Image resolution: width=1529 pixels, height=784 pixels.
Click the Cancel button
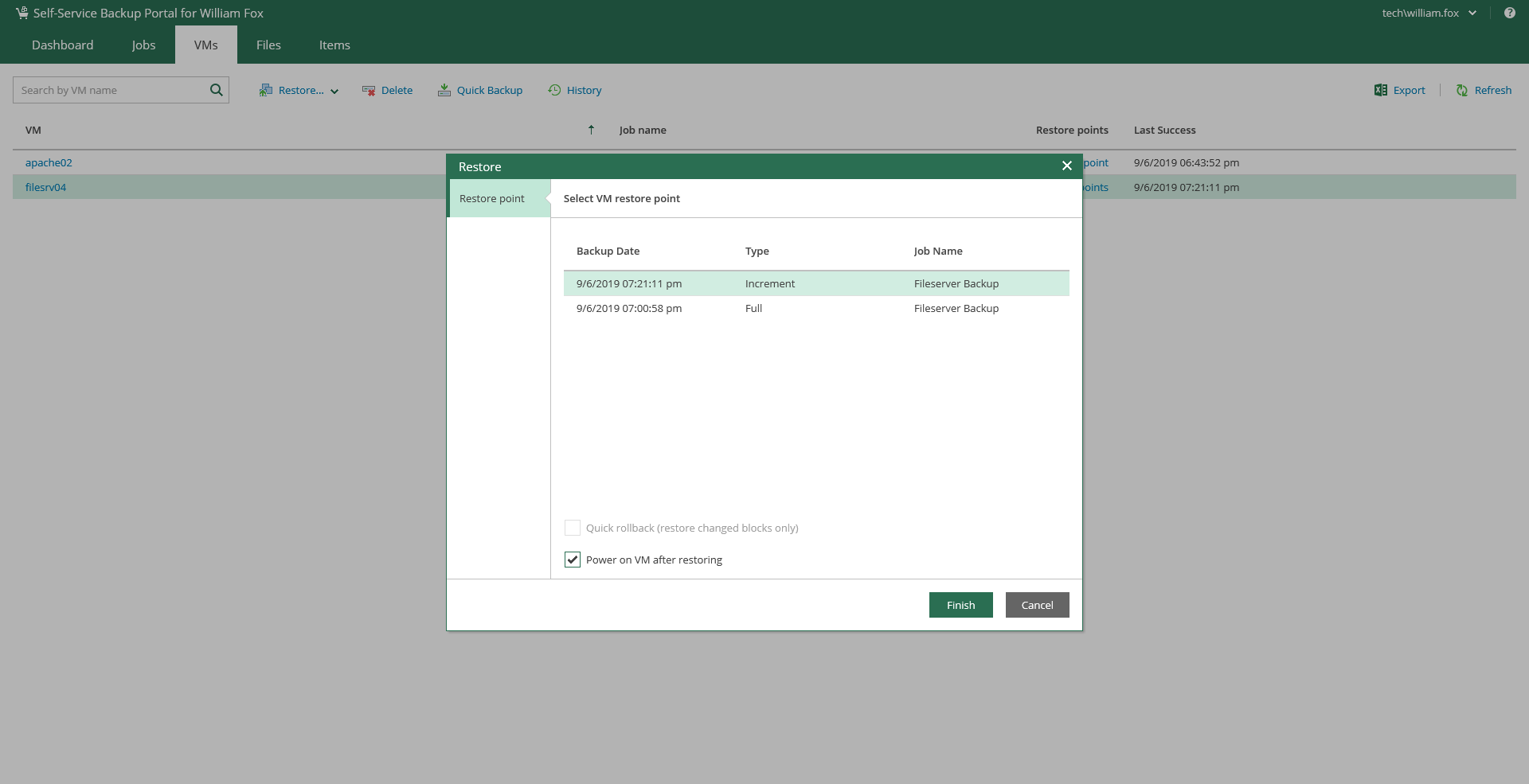coord(1038,605)
